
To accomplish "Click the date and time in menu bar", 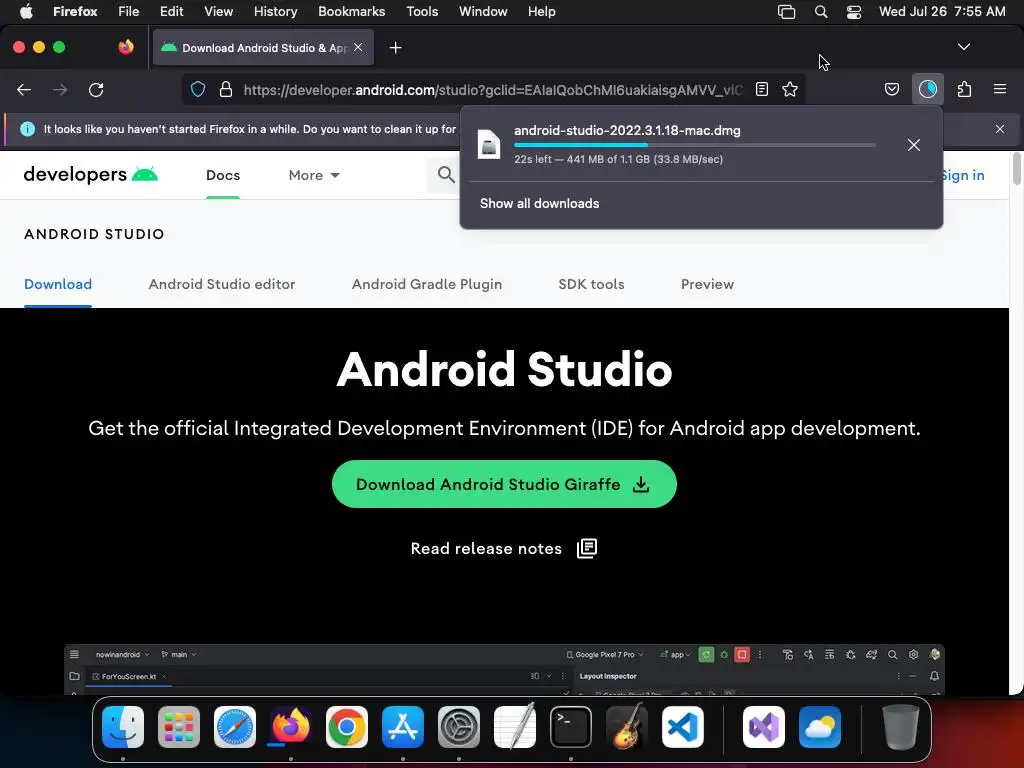I will point(942,11).
